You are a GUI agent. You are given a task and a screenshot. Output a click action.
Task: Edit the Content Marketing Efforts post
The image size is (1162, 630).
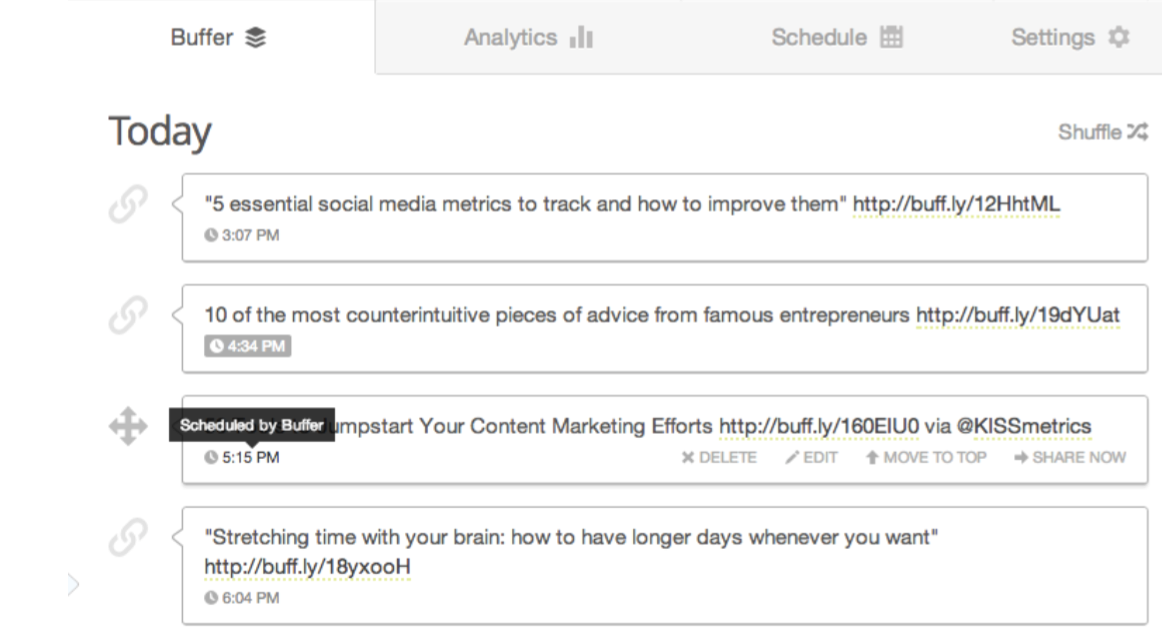[x=811, y=457]
